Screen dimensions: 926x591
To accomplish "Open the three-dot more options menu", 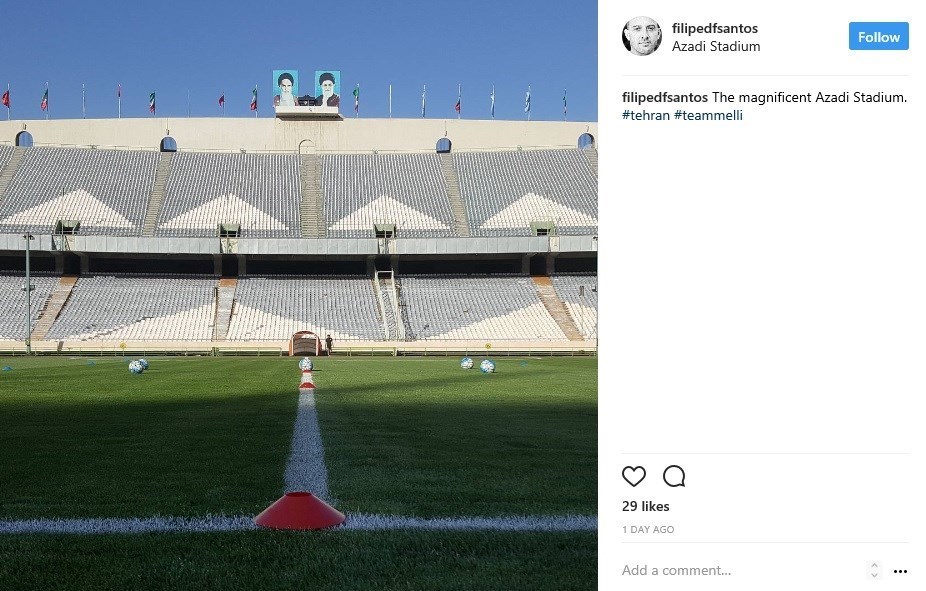I will click(x=900, y=571).
